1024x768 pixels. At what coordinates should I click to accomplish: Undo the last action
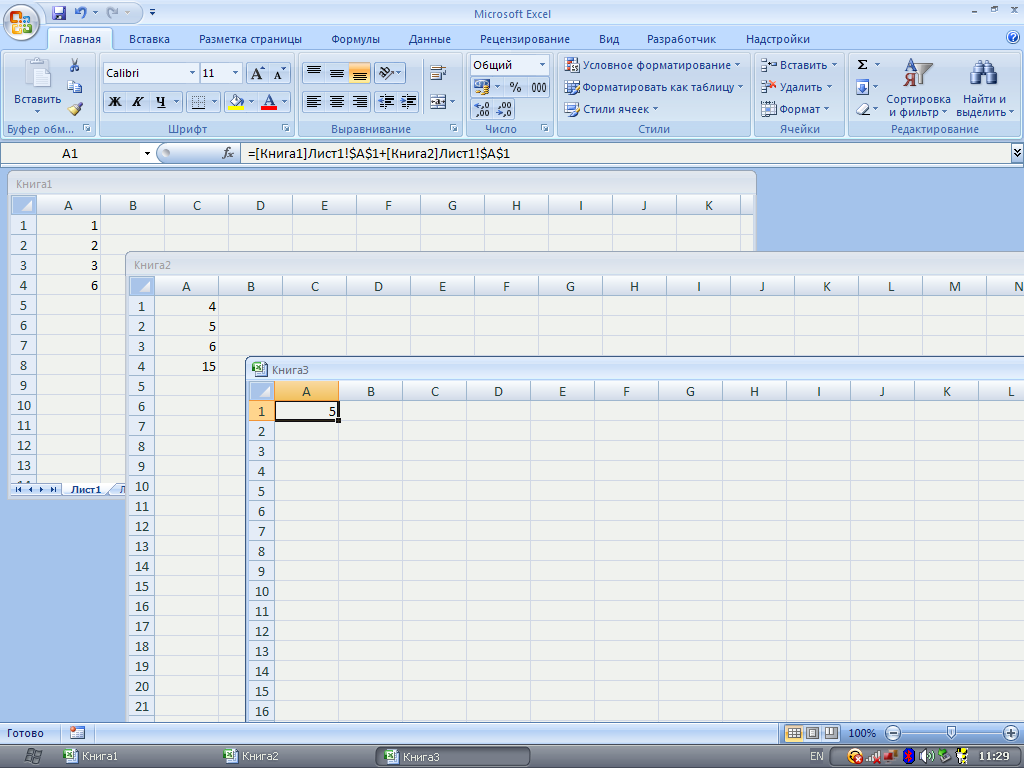(x=80, y=12)
